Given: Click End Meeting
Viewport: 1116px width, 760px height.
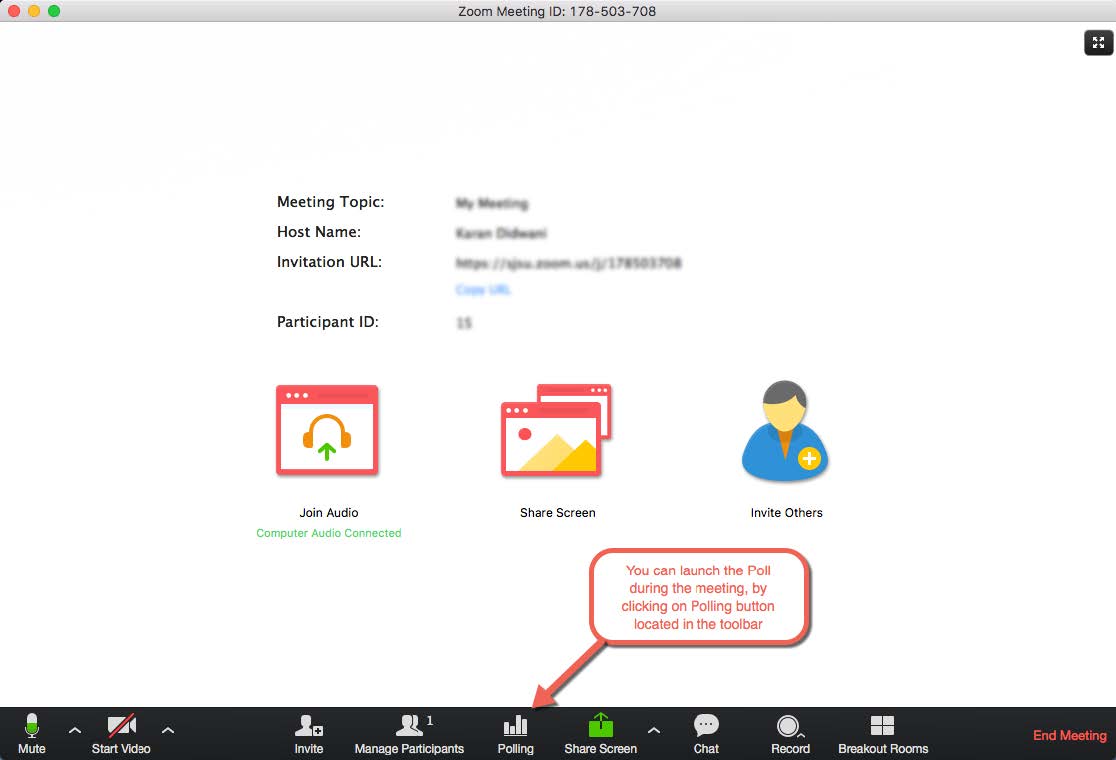Looking at the screenshot, I should click(1069, 735).
